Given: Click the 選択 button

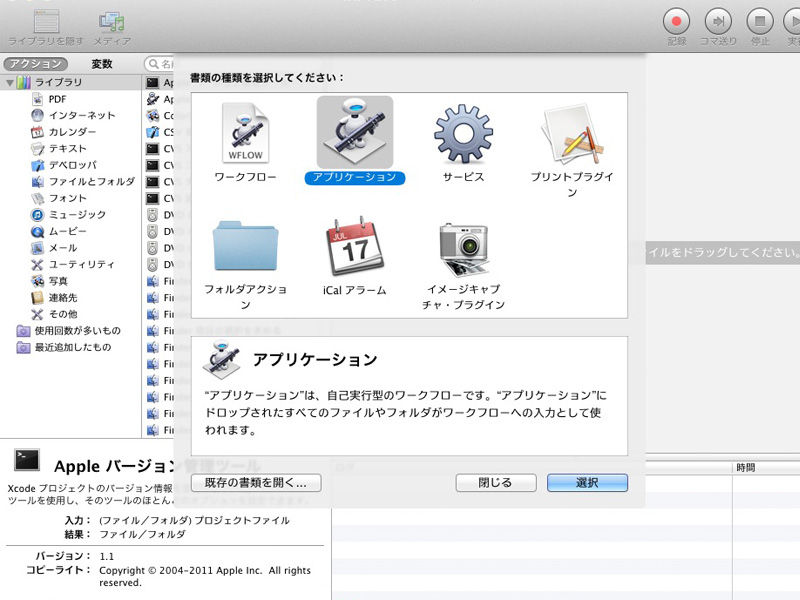Looking at the screenshot, I should click(587, 482).
